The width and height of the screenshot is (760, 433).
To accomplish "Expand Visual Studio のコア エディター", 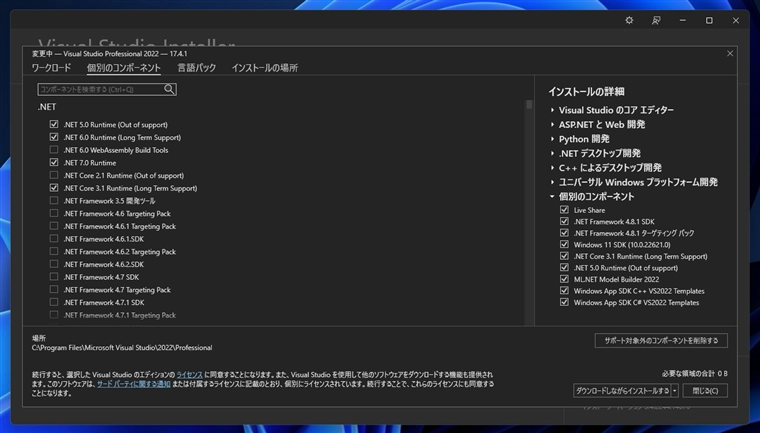I will pyautogui.click(x=552, y=110).
